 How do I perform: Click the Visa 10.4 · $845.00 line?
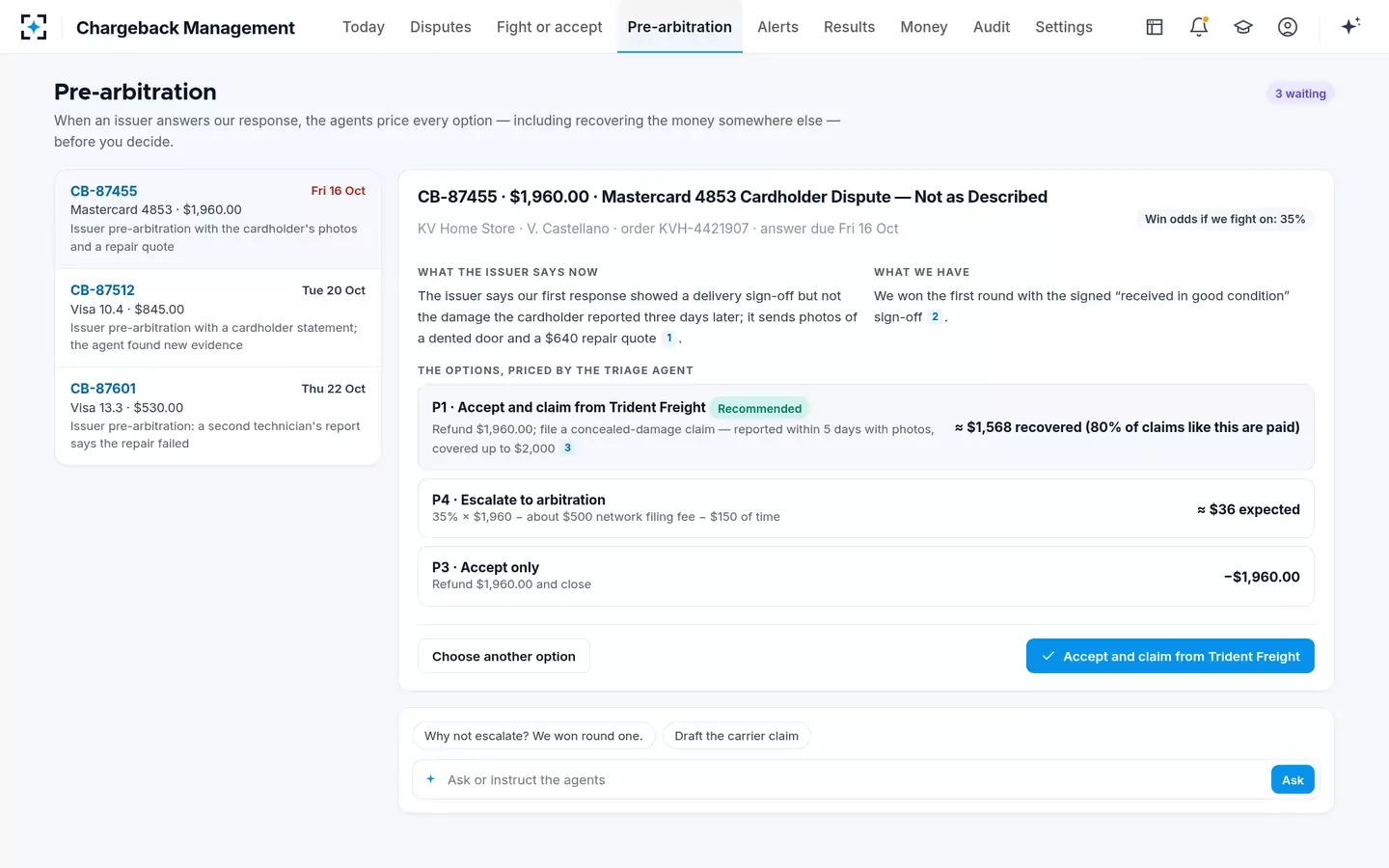coord(127,310)
